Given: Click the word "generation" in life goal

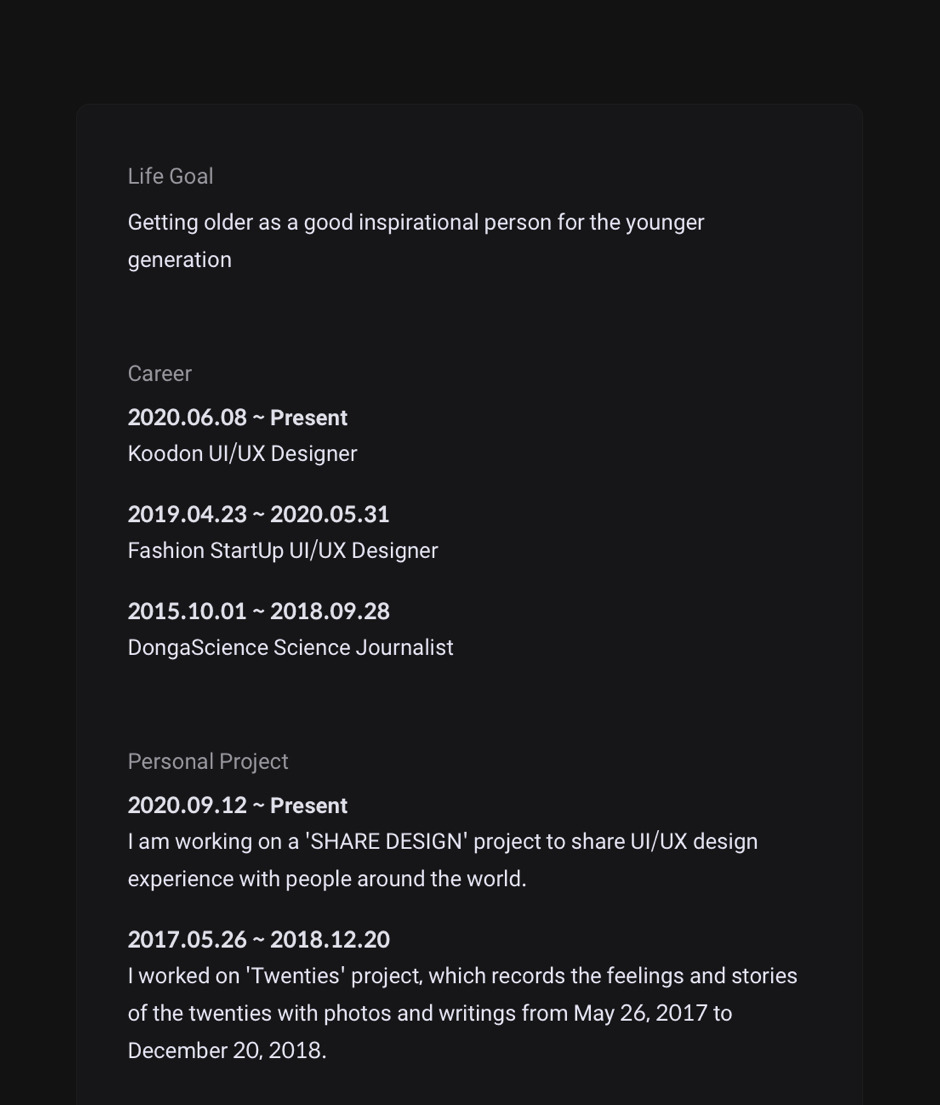Looking at the screenshot, I should [180, 260].
